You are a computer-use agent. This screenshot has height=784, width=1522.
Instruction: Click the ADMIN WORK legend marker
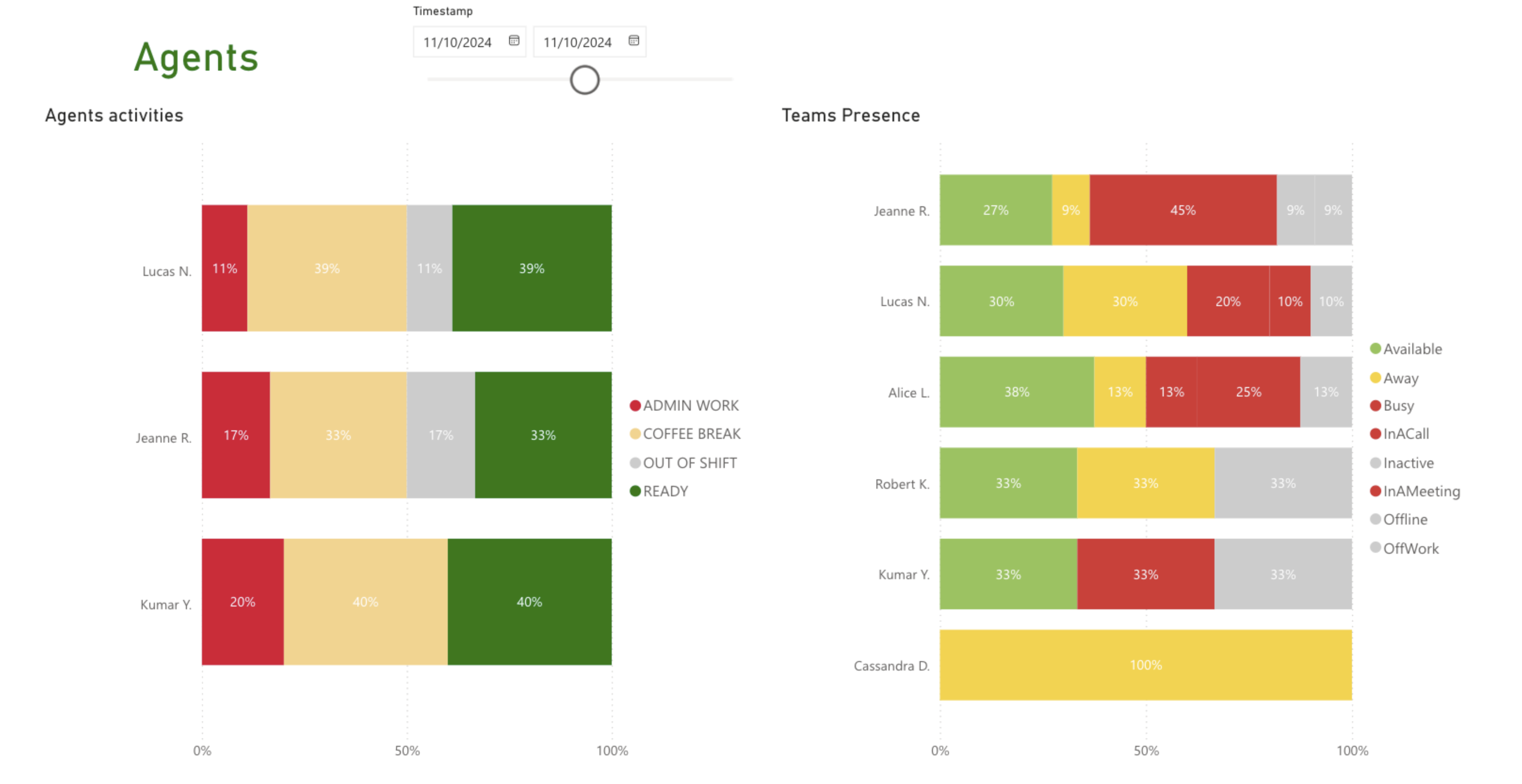click(635, 406)
